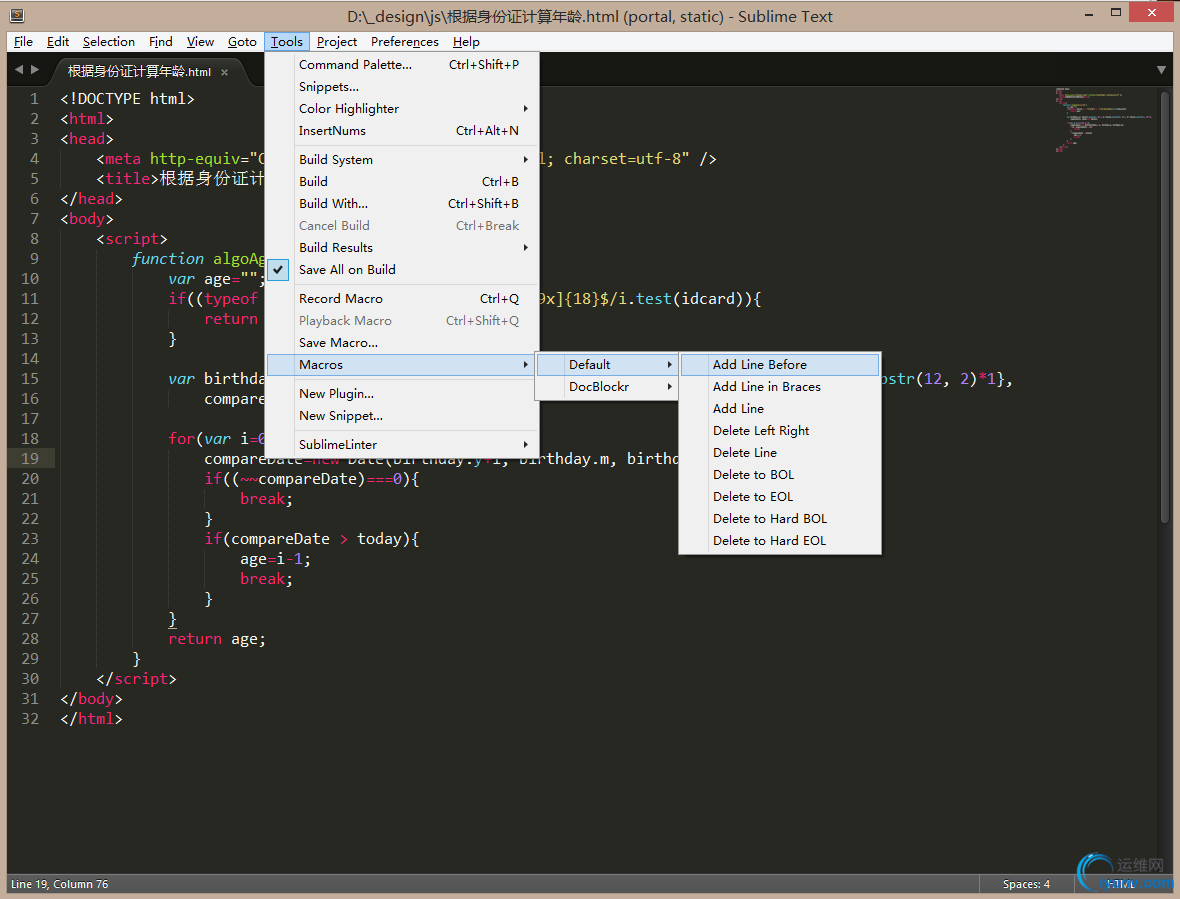The height and width of the screenshot is (899, 1180).
Task: Expand the SublimeLinter submenu
Action: tap(403, 445)
